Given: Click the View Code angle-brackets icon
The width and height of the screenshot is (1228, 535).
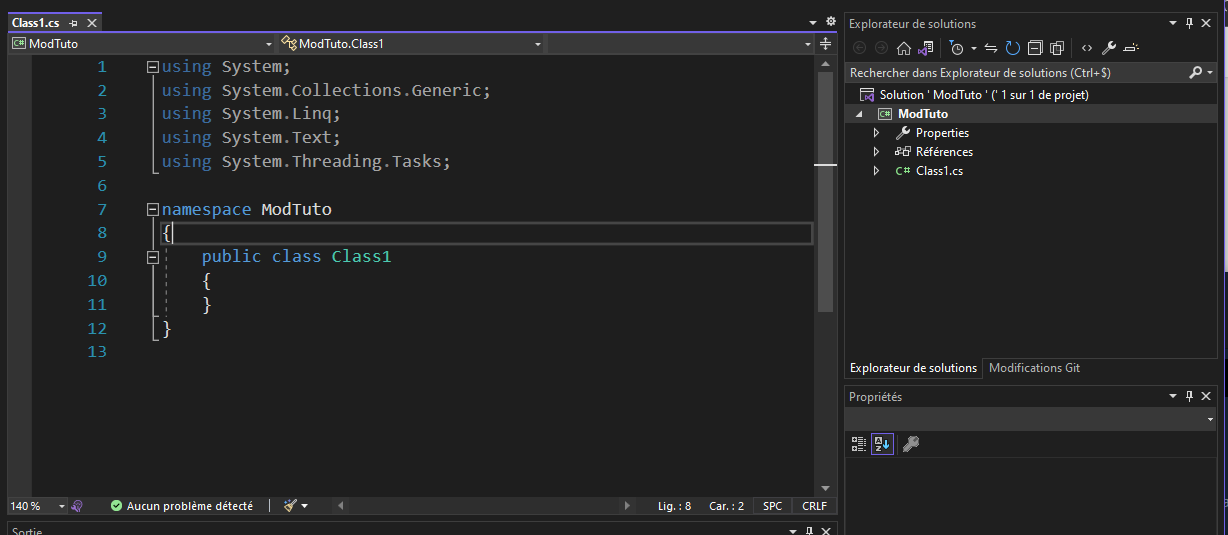Looking at the screenshot, I should click(x=1087, y=48).
